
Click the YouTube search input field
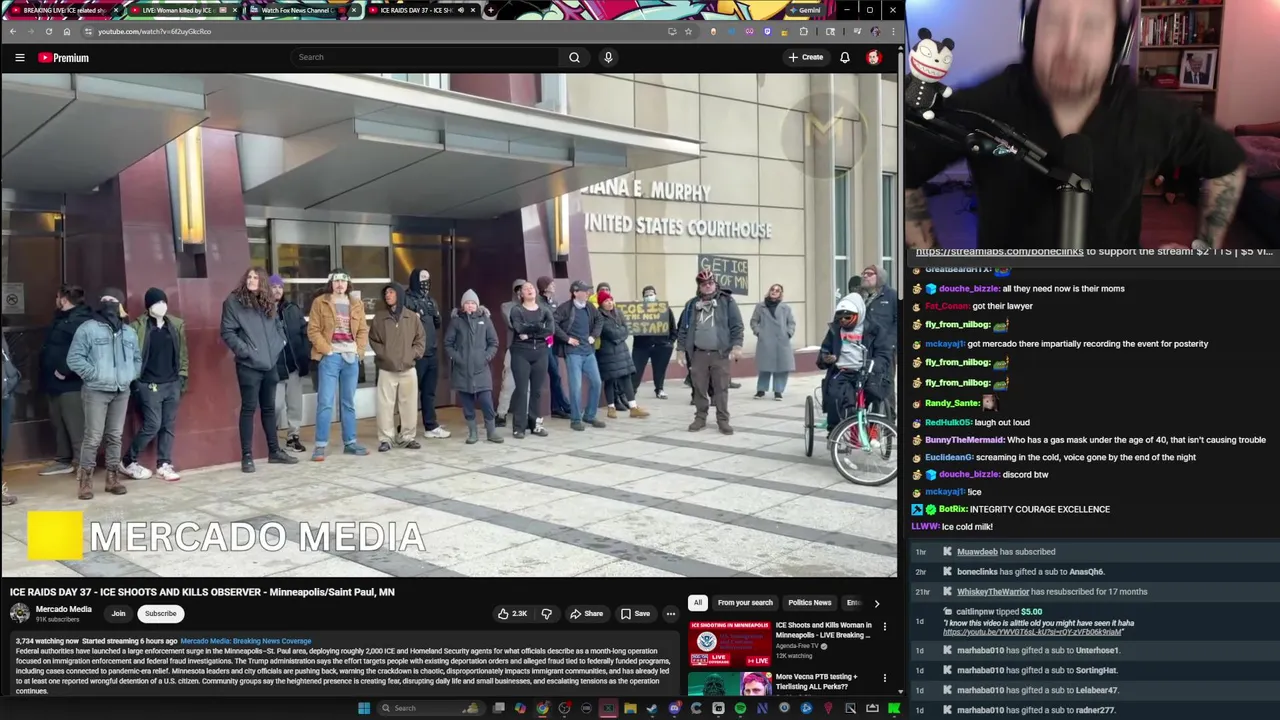tap(425, 57)
